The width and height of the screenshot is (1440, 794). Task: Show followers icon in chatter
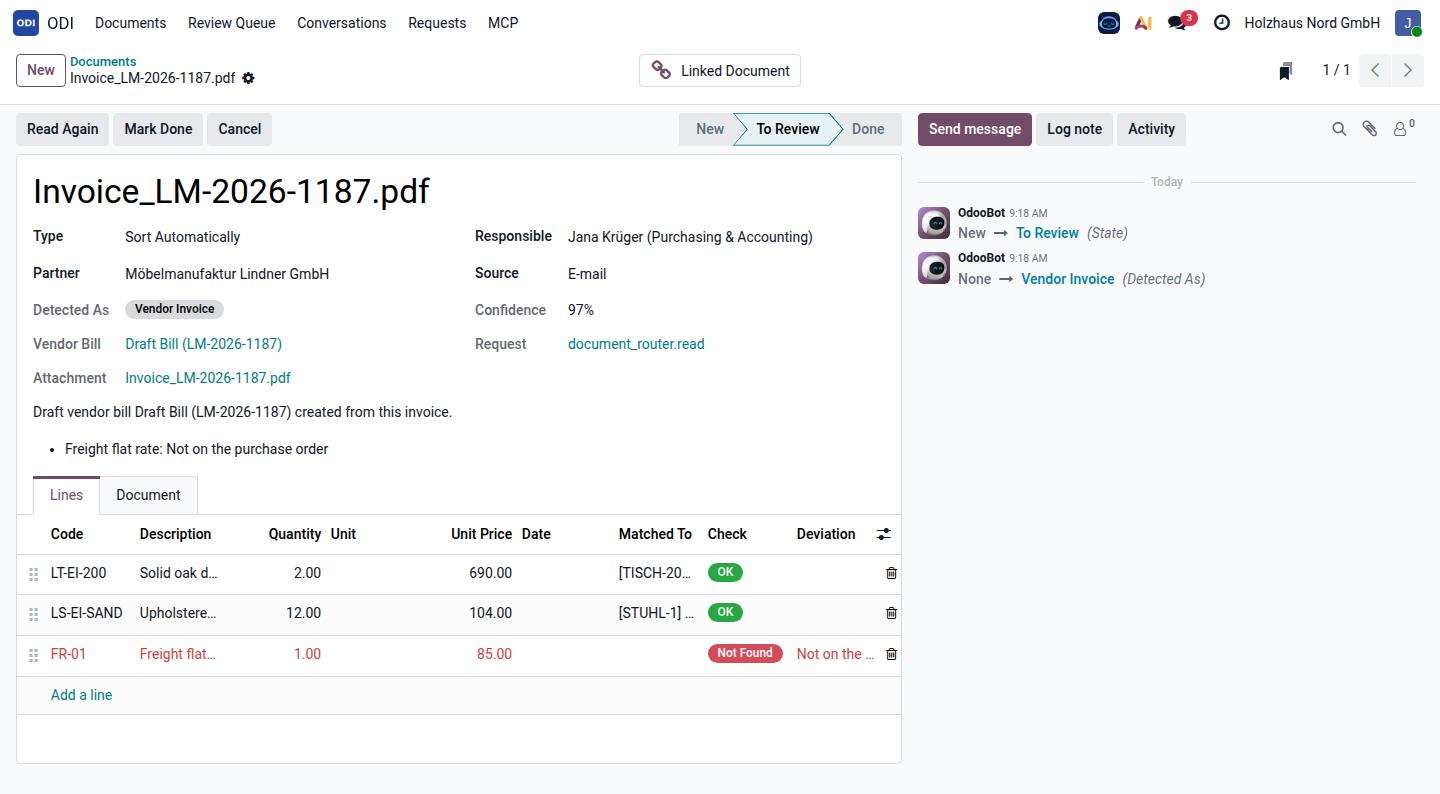(x=1404, y=128)
